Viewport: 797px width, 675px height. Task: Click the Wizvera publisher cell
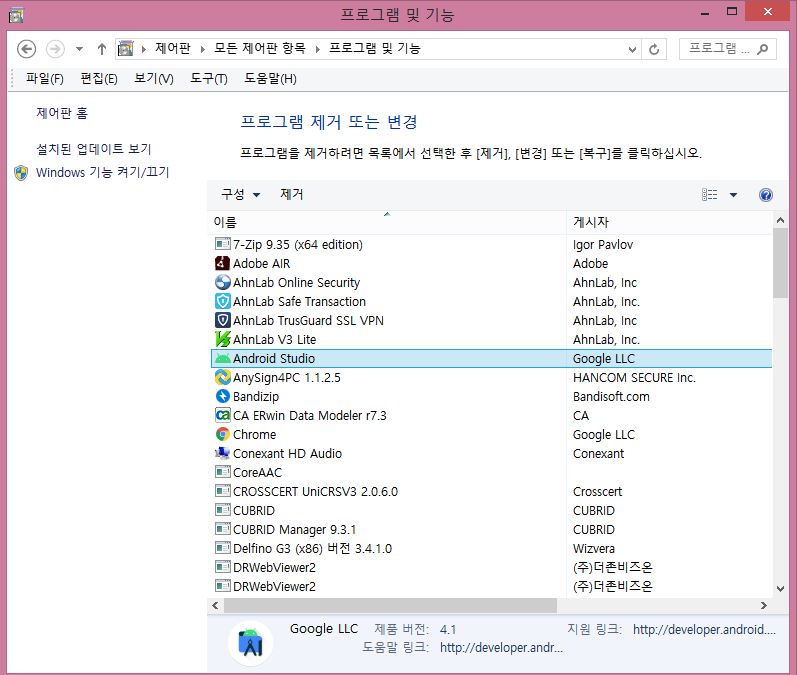pos(594,548)
